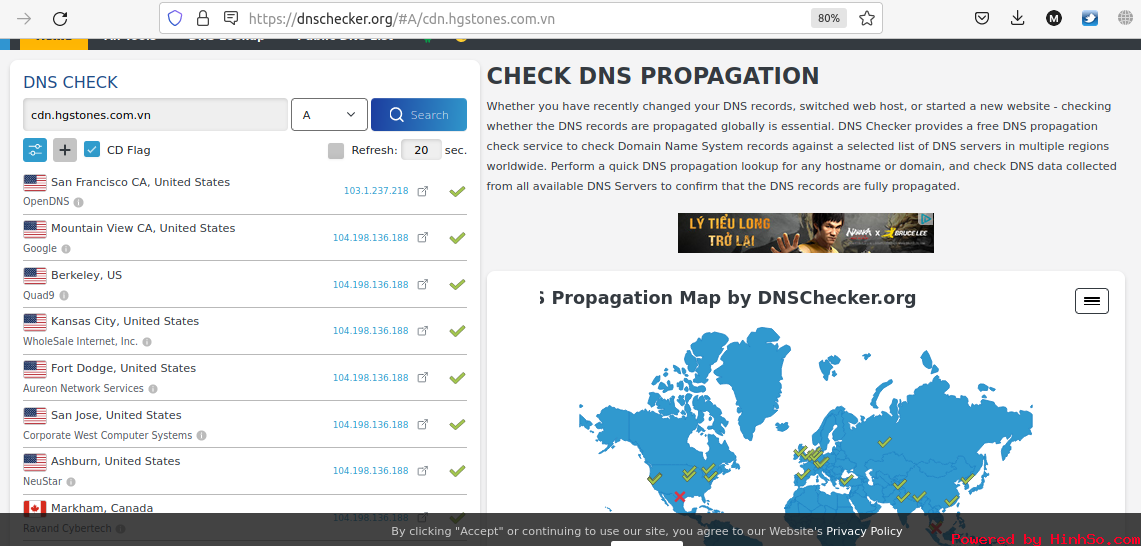Open IP 104.198.136.188 for Kansas City
The height and width of the screenshot is (546, 1141).
370,331
